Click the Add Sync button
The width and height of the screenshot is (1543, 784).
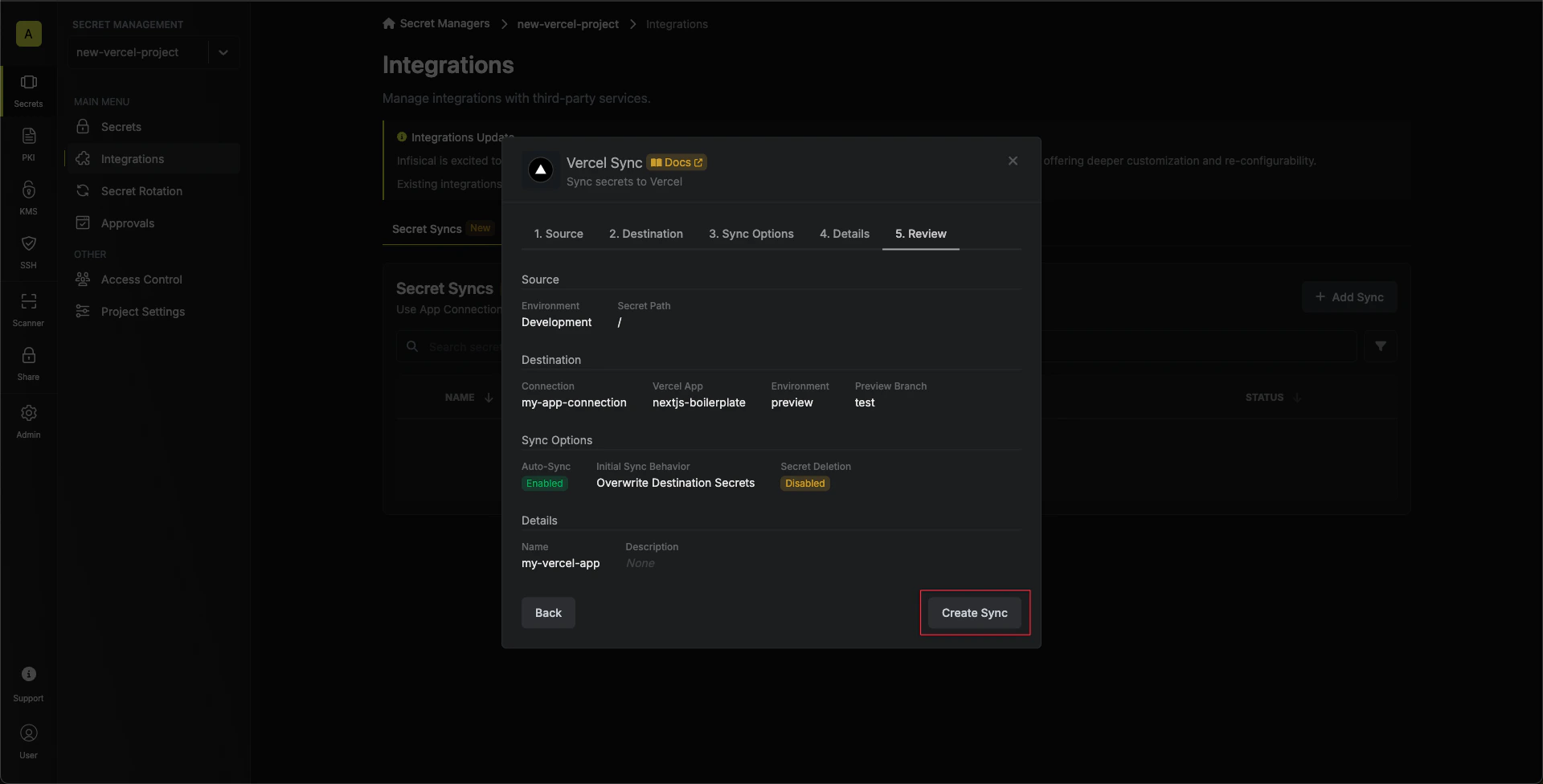tap(1349, 297)
